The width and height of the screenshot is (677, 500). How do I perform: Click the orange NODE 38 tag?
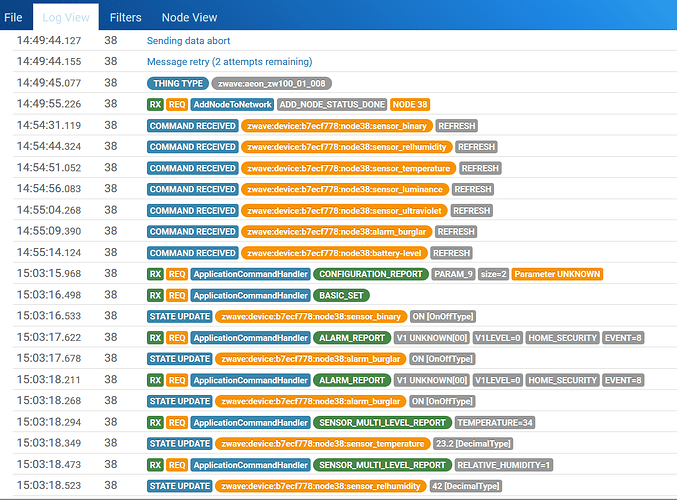click(x=410, y=104)
